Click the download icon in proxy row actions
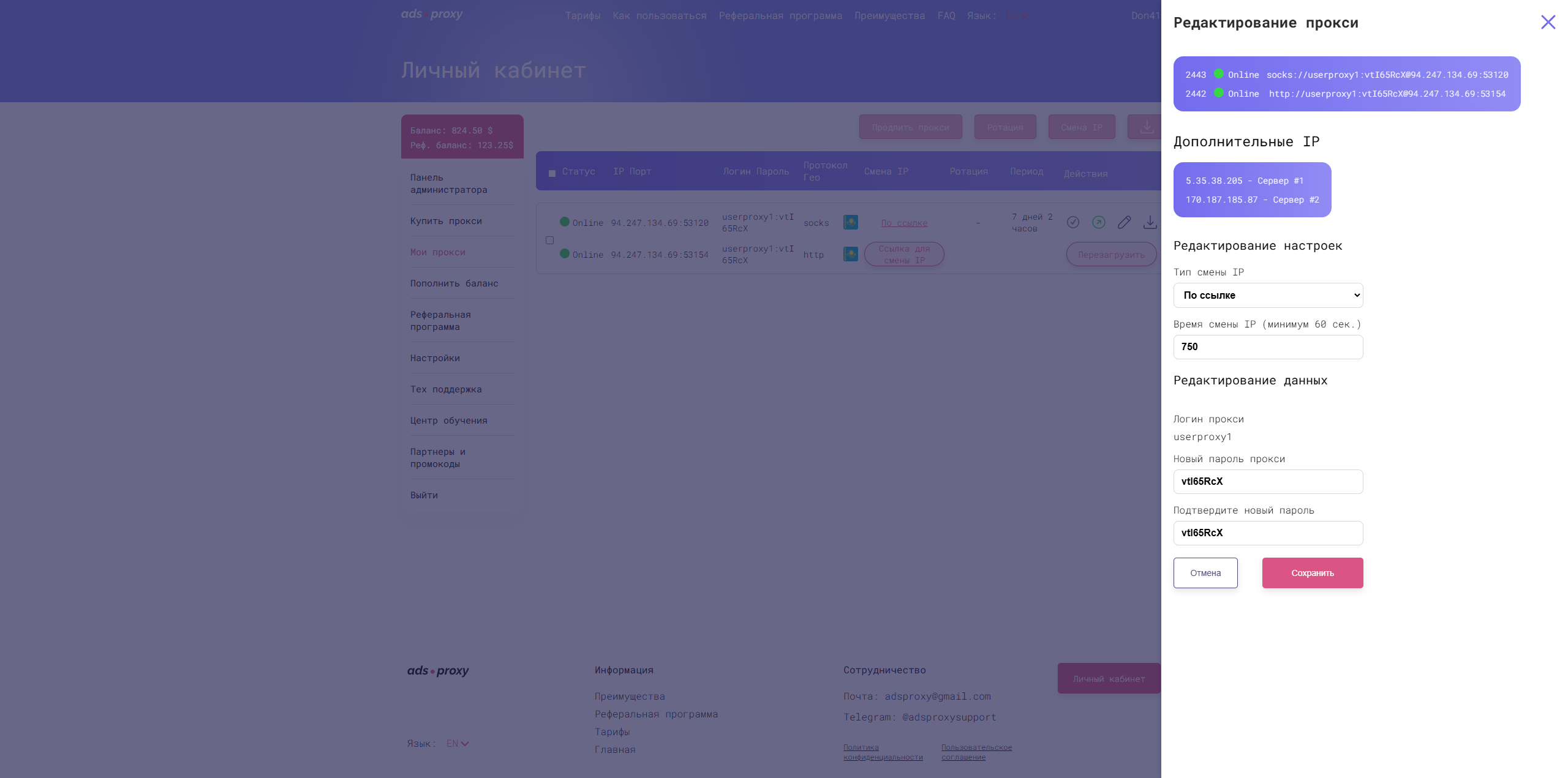Viewport: 1568px width, 778px height. coord(1150,222)
